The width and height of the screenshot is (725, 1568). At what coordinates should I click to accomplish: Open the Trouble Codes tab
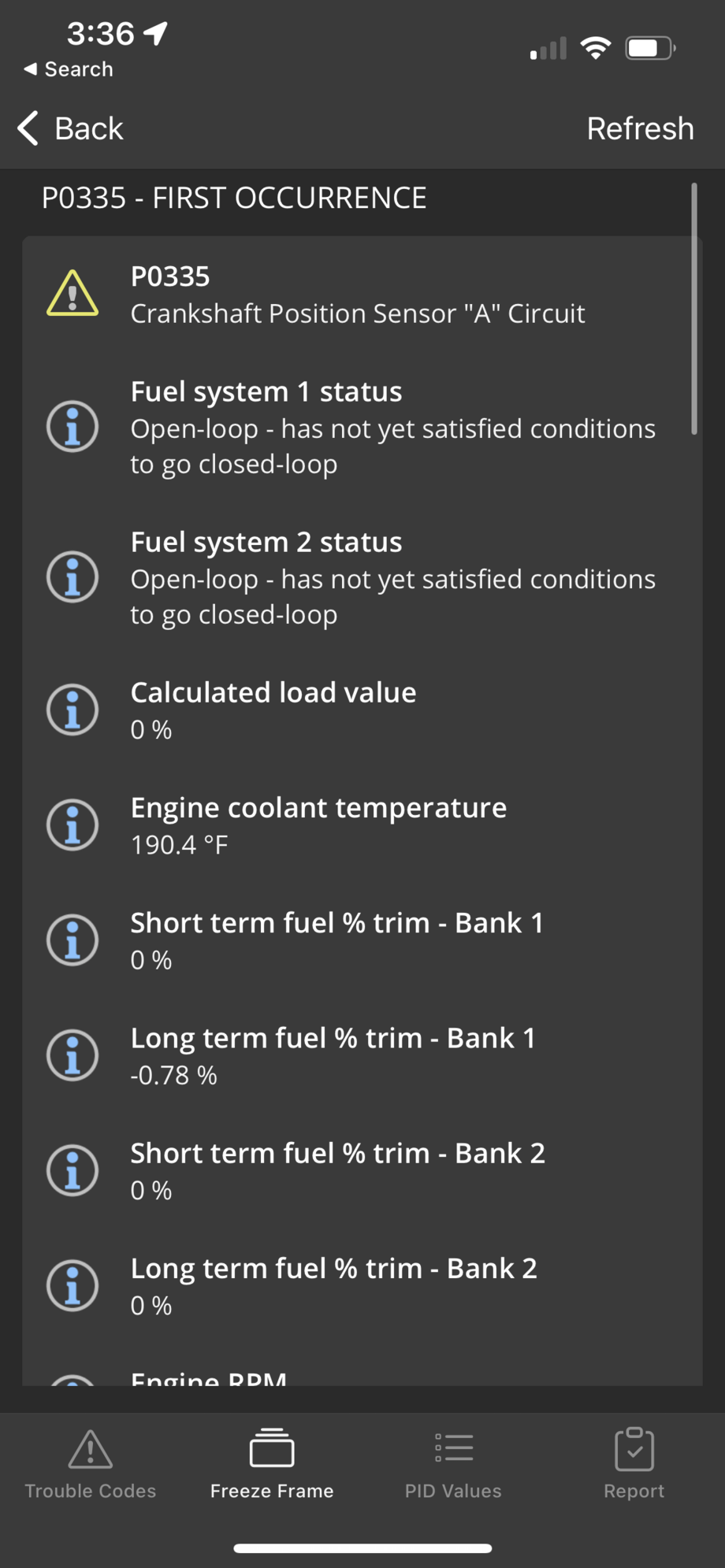(91, 1464)
